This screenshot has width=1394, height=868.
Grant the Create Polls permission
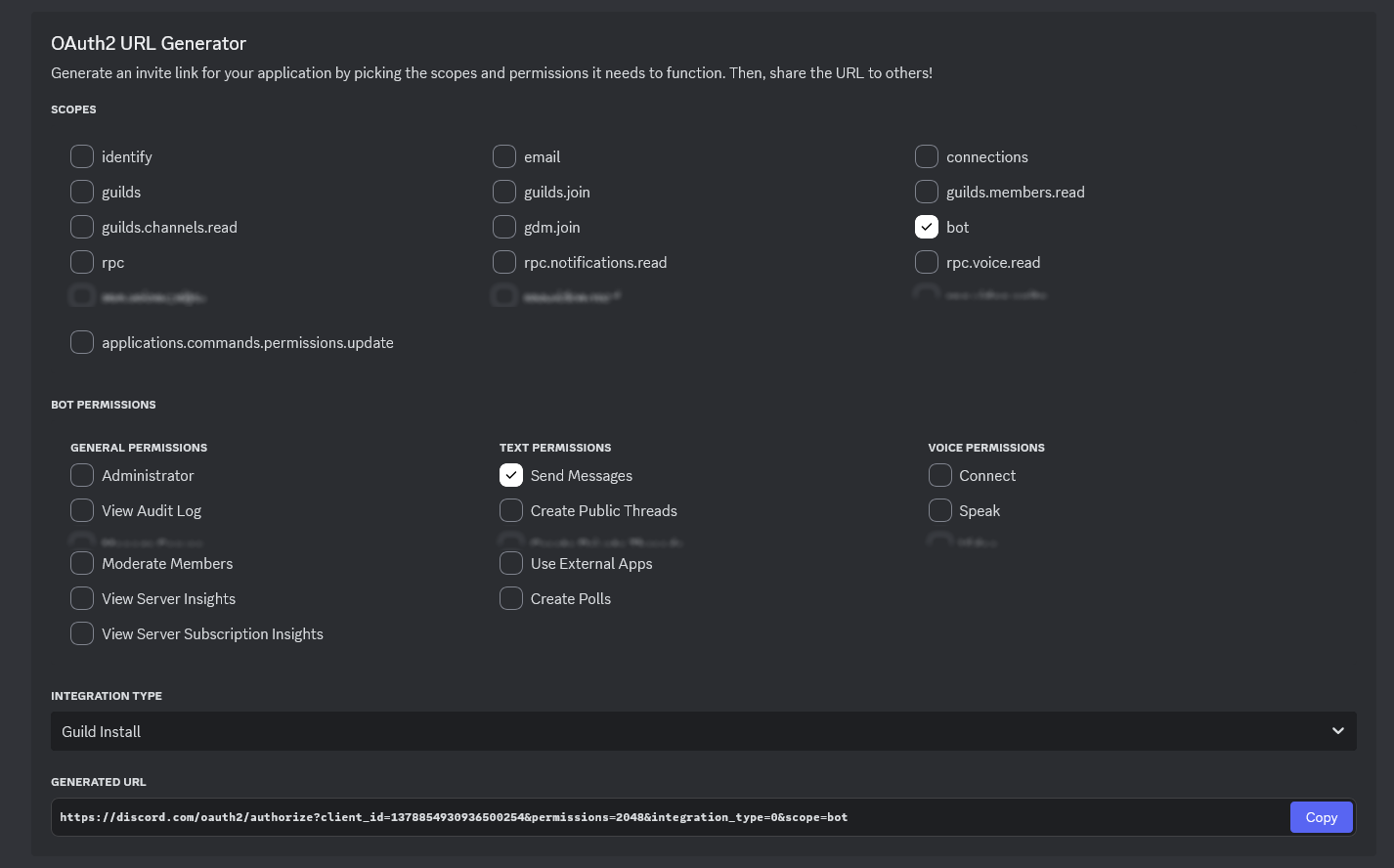click(511, 598)
